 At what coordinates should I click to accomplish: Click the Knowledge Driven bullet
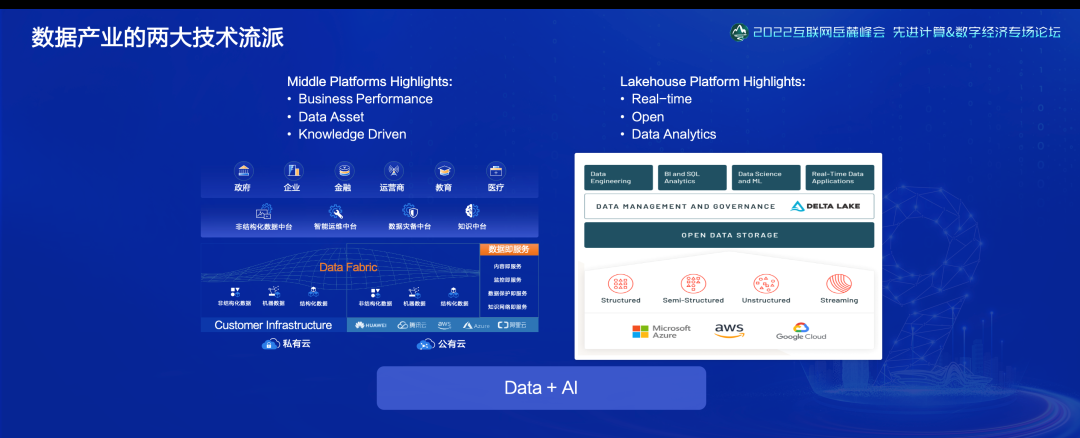pos(352,134)
